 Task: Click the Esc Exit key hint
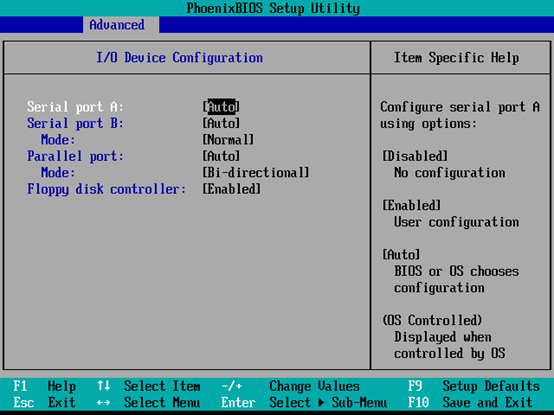45,402
